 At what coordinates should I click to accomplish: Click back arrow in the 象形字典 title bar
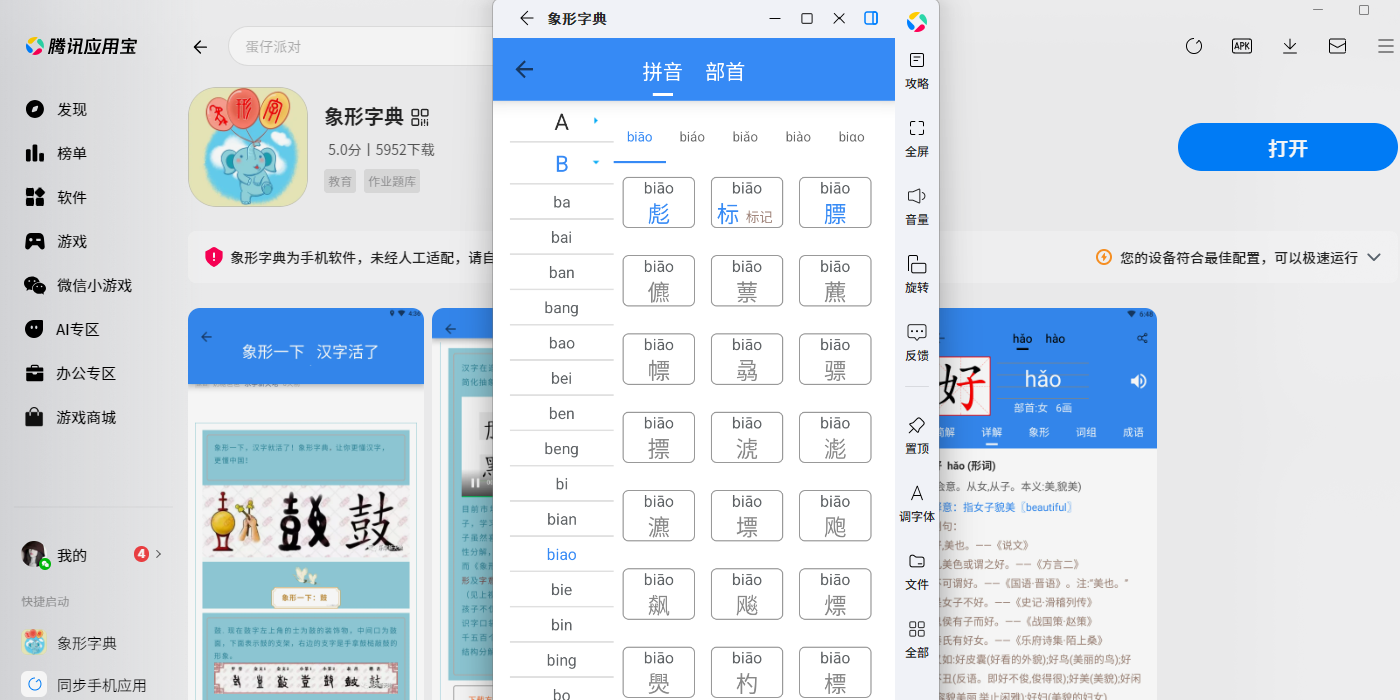click(527, 18)
